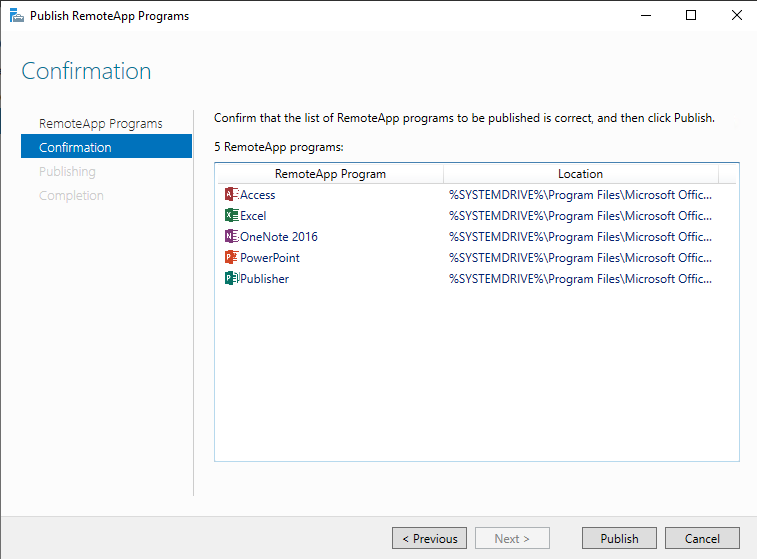The image size is (757, 559).
Task: Maximize the Publish RemoteApp Programs window
Action: point(691,15)
